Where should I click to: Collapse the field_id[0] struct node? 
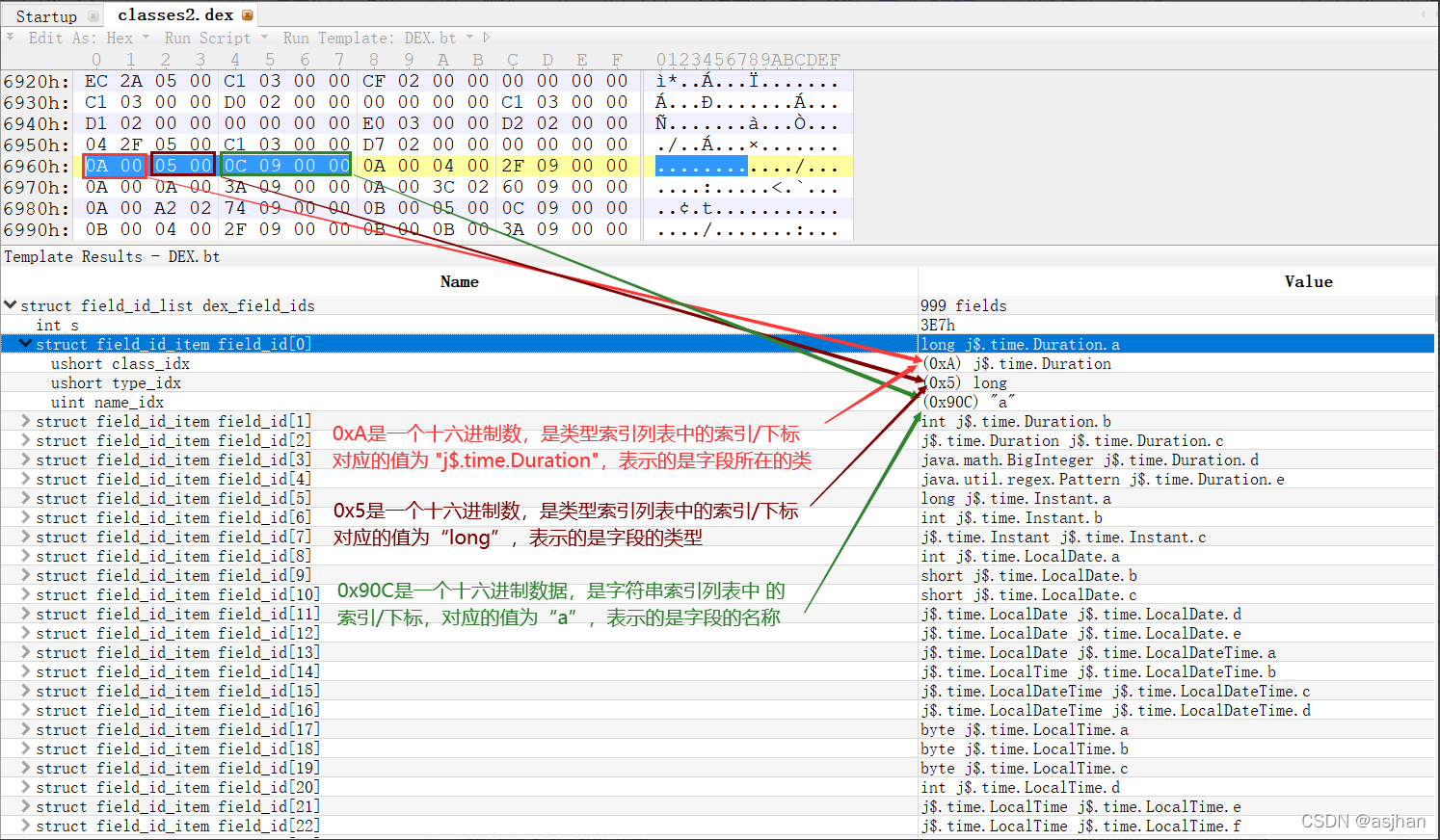coord(26,343)
